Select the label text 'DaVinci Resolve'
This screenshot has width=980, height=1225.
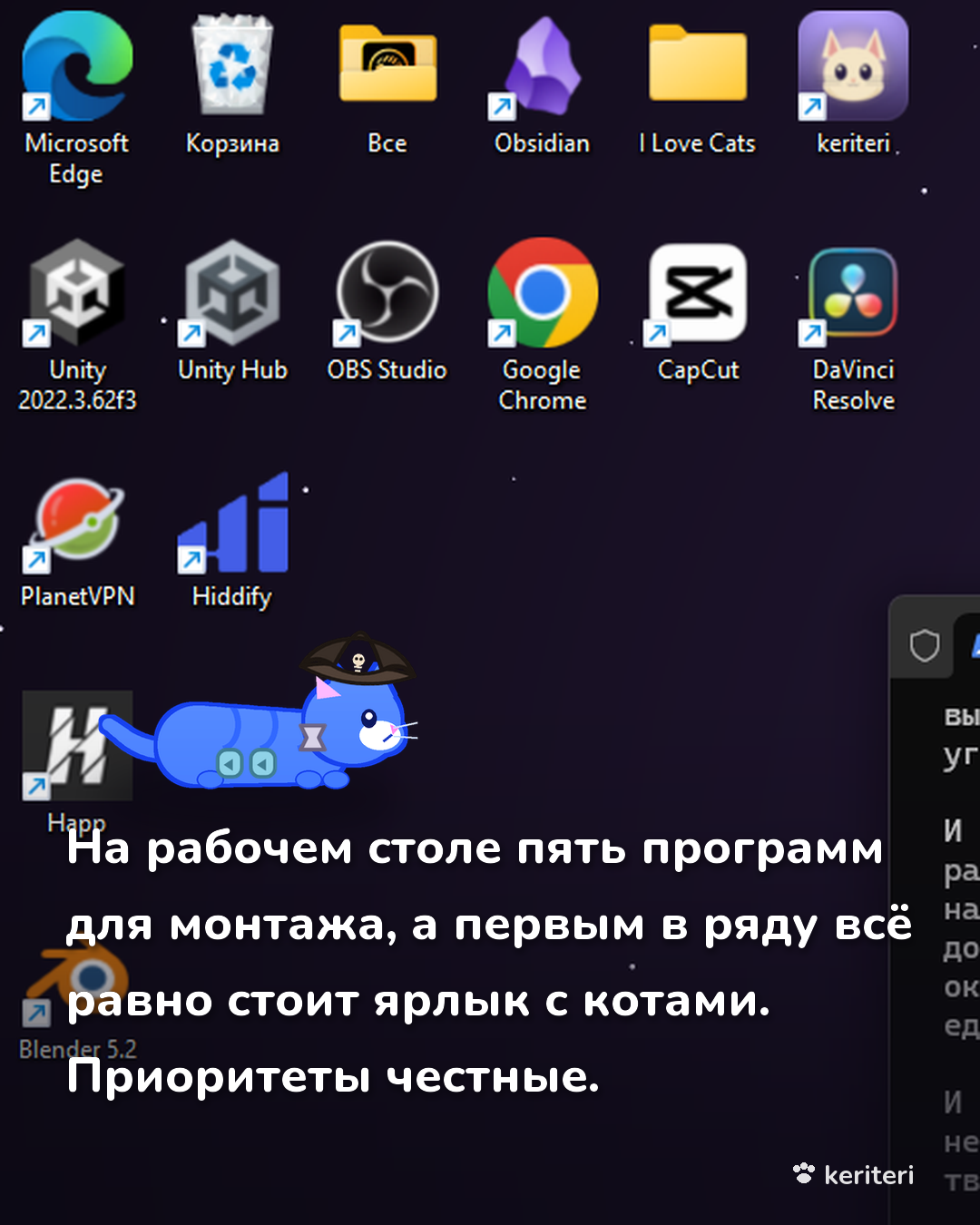pyautogui.click(x=853, y=385)
